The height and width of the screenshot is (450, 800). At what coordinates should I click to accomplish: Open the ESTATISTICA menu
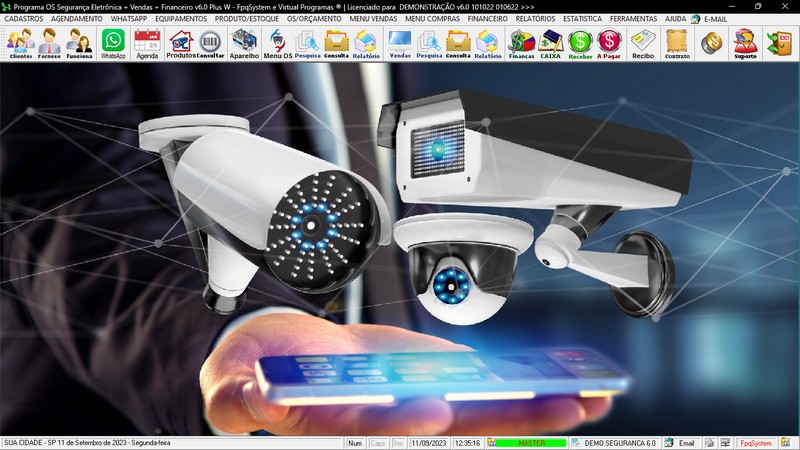click(x=582, y=19)
